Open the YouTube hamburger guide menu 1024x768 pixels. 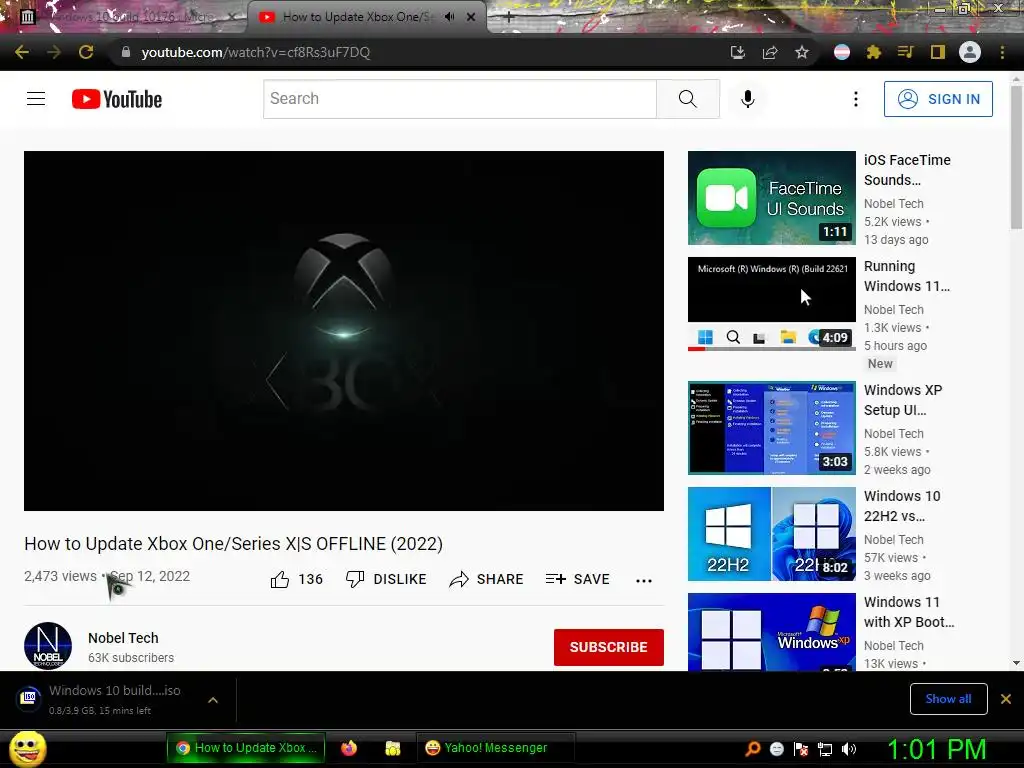pos(36,99)
